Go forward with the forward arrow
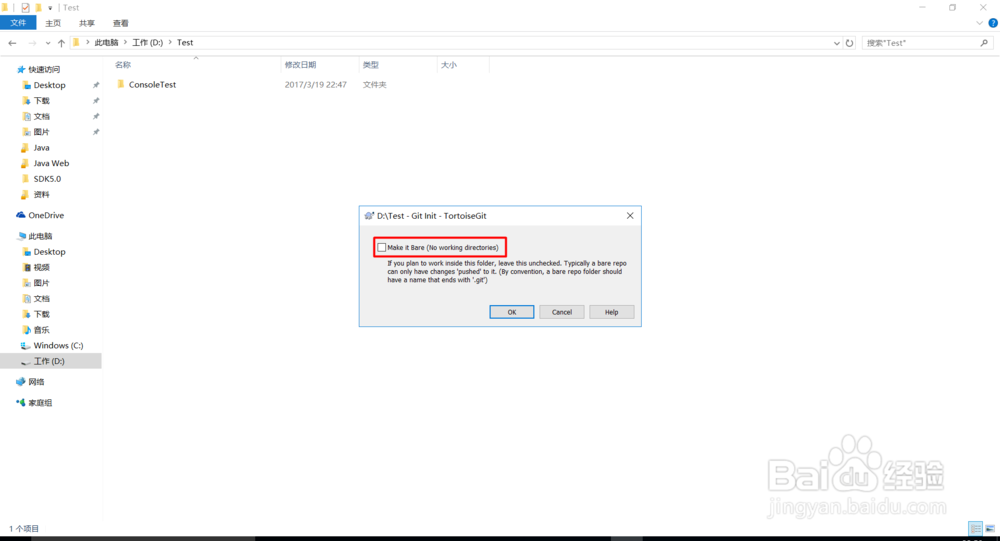This screenshot has height=541, width=1000. [32, 43]
